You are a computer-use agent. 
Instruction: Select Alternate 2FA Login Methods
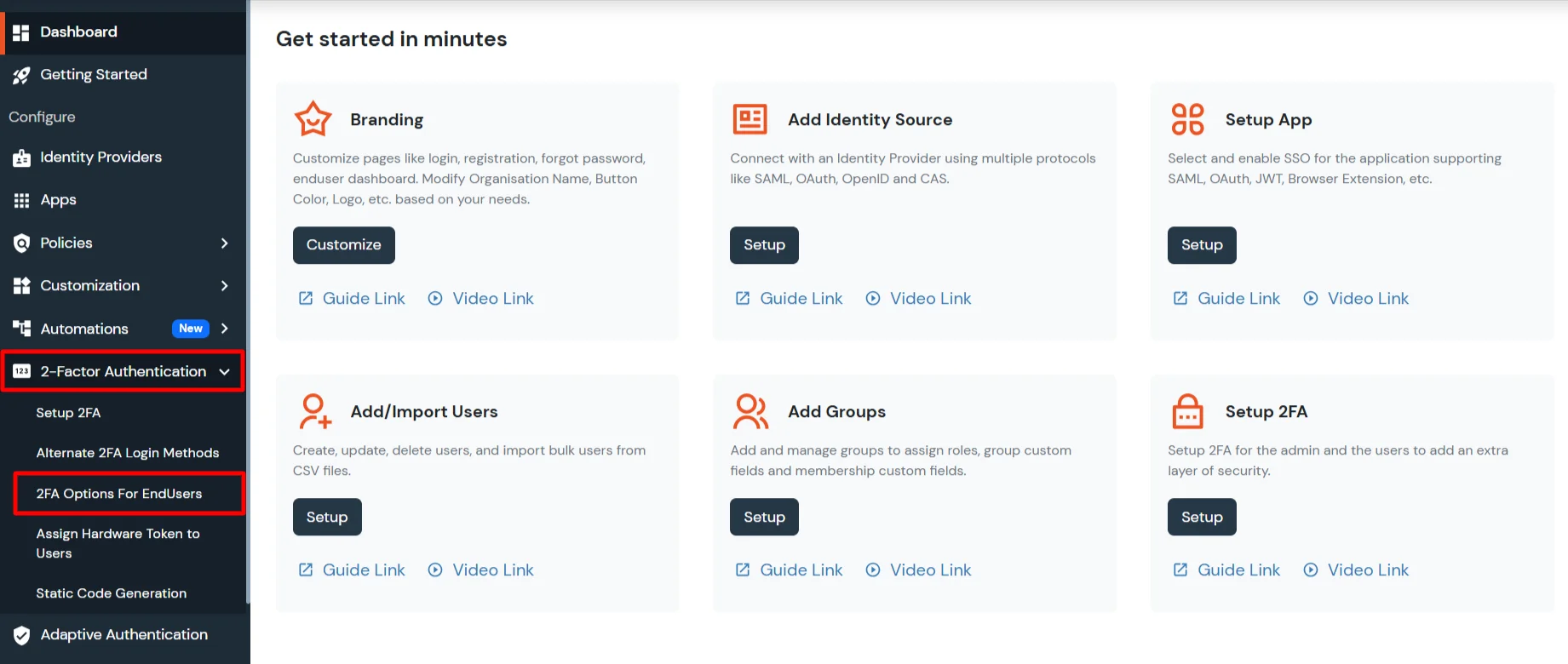[x=126, y=452]
